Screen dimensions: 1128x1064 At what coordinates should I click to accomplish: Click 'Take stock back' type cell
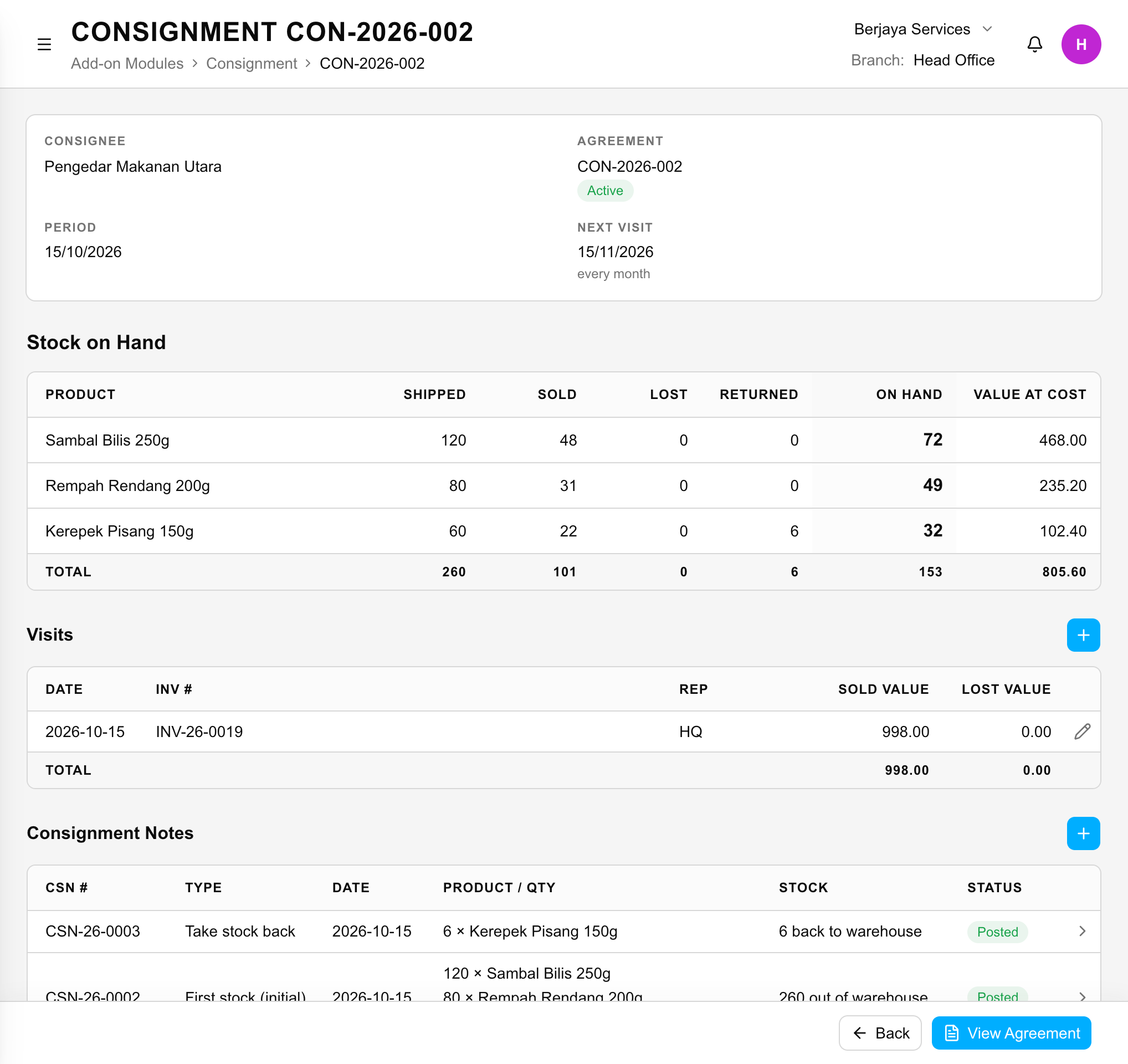tap(239, 931)
